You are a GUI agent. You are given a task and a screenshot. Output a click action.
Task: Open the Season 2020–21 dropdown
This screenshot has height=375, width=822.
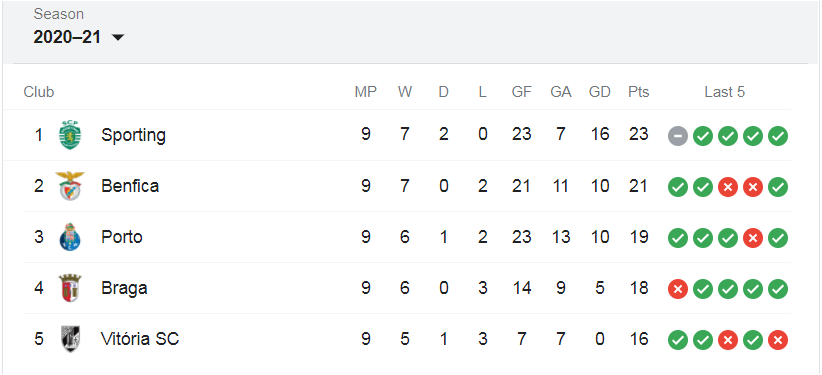pos(79,37)
